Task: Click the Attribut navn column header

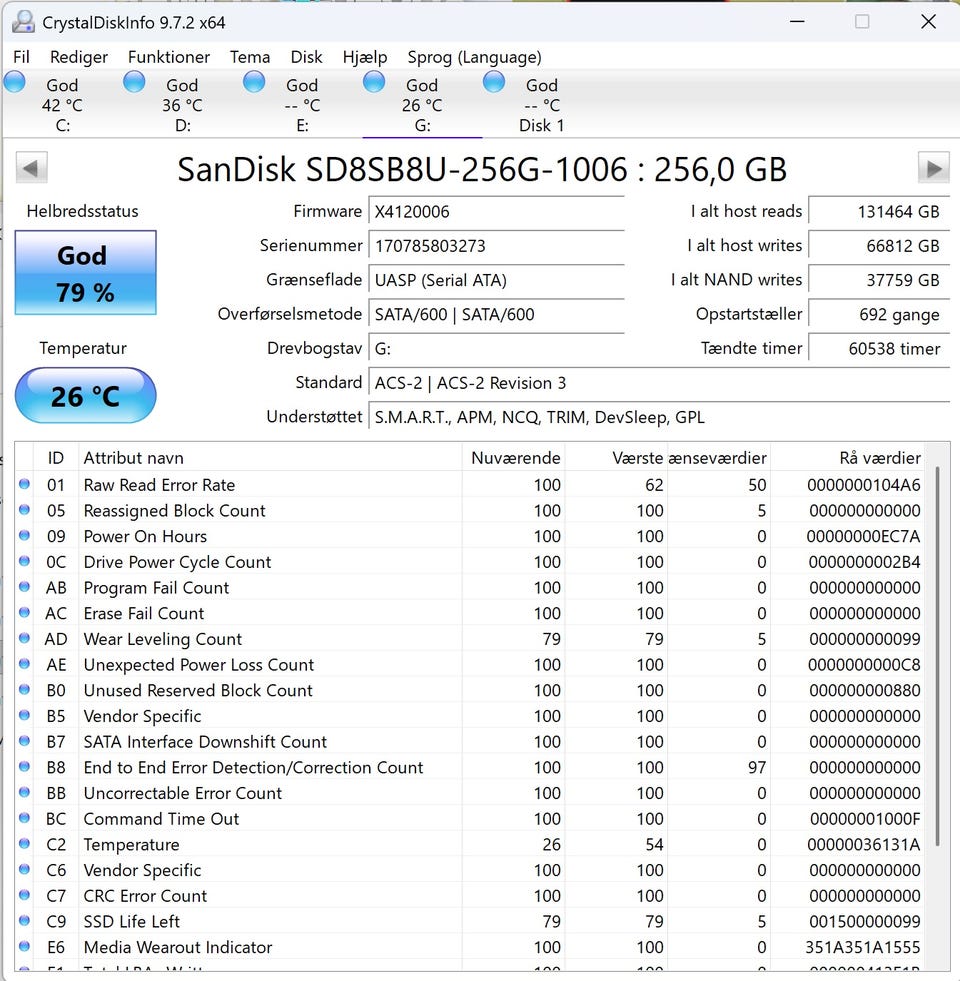Action: click(x=270, y=457)
